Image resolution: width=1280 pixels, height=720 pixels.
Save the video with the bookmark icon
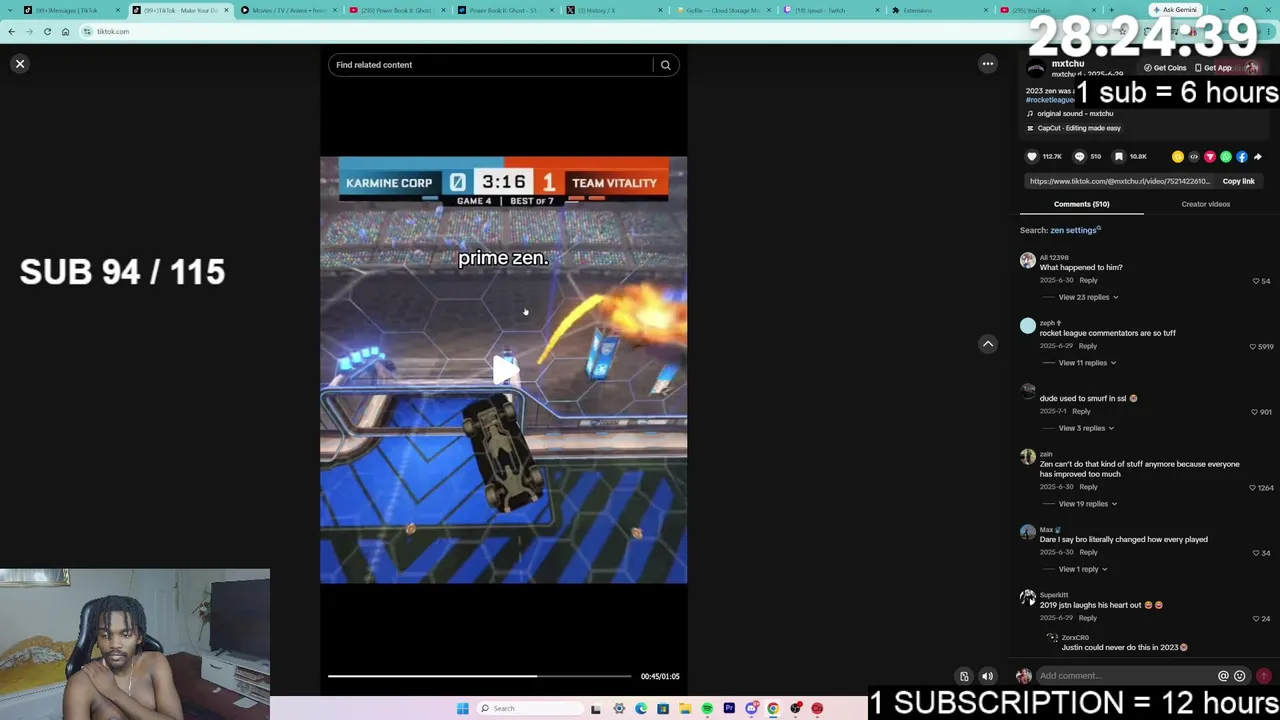[x=1119, y=157]
